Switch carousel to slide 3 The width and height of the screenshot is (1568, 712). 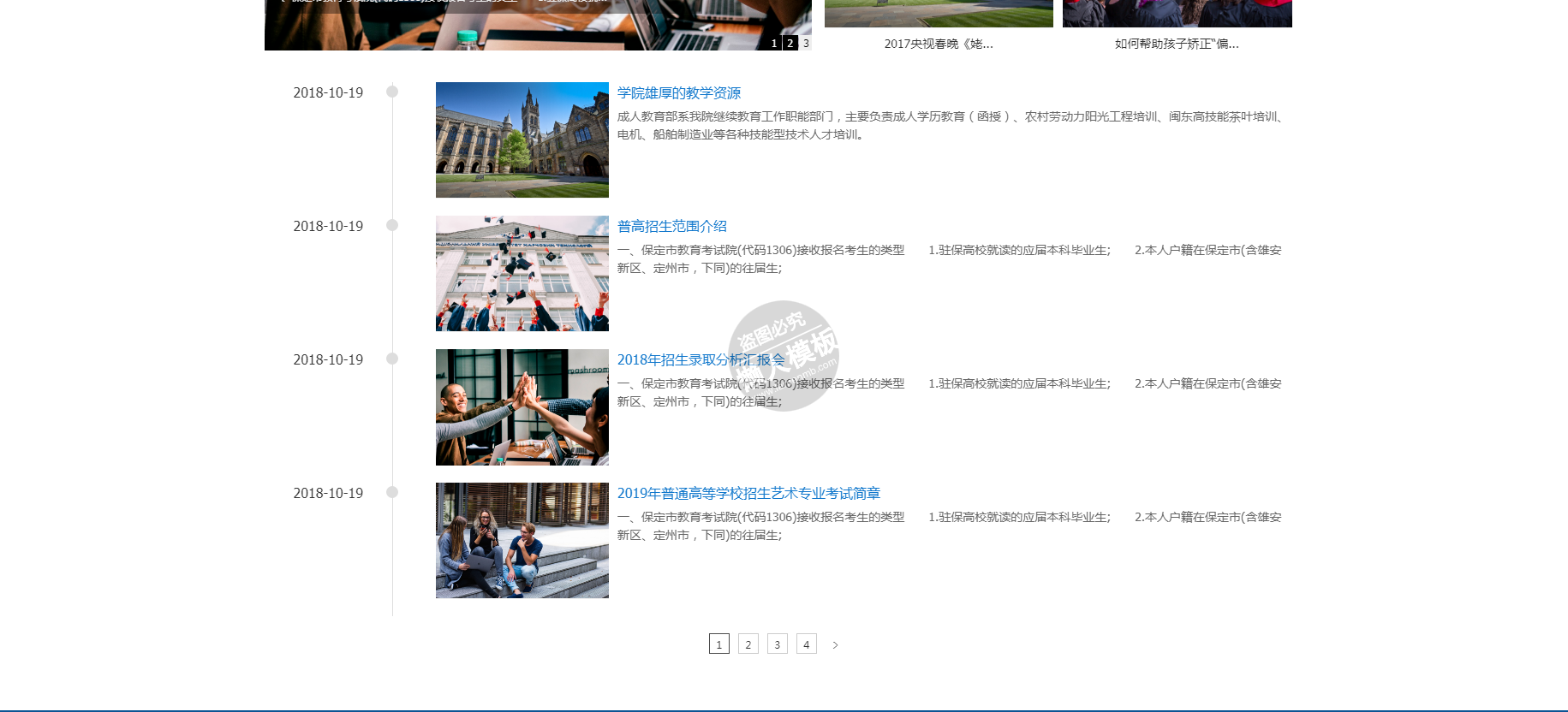coord(806,44)
